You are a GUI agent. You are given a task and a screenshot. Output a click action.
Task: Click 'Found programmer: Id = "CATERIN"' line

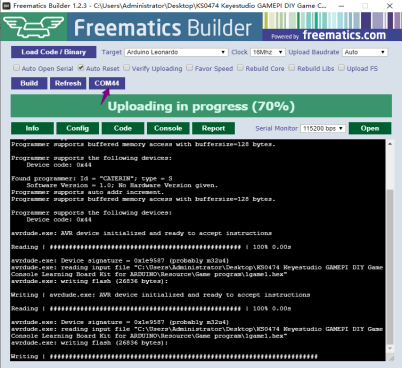click(92, 179)
